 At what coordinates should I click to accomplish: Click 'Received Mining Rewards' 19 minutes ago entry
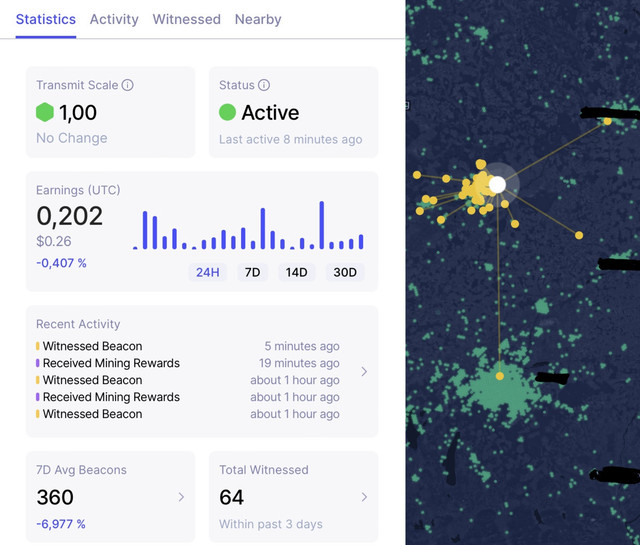[188, 363]
